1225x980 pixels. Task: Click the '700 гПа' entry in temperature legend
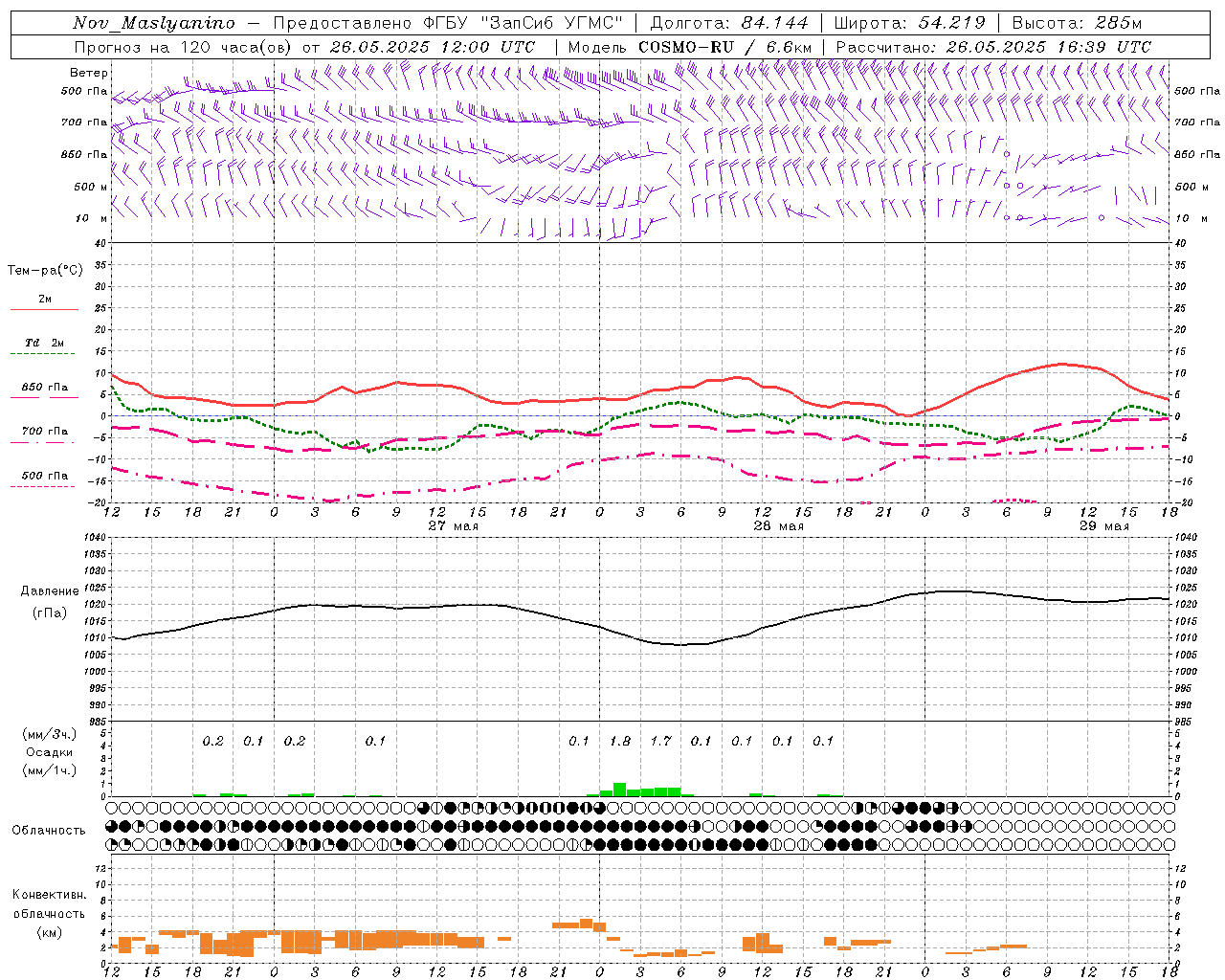coord(45,432)
